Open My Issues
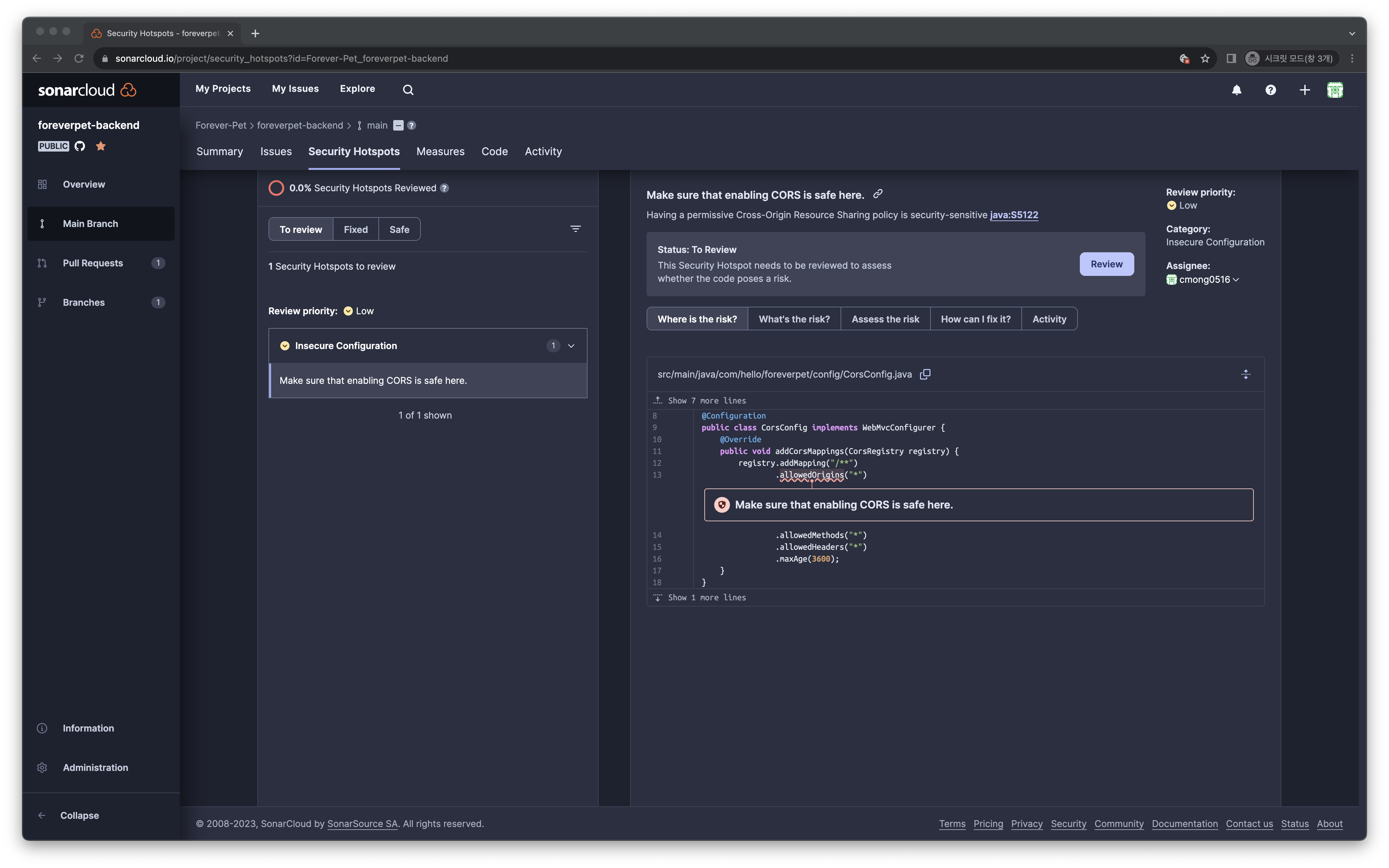1389x868 pixels. pos(295,89)
